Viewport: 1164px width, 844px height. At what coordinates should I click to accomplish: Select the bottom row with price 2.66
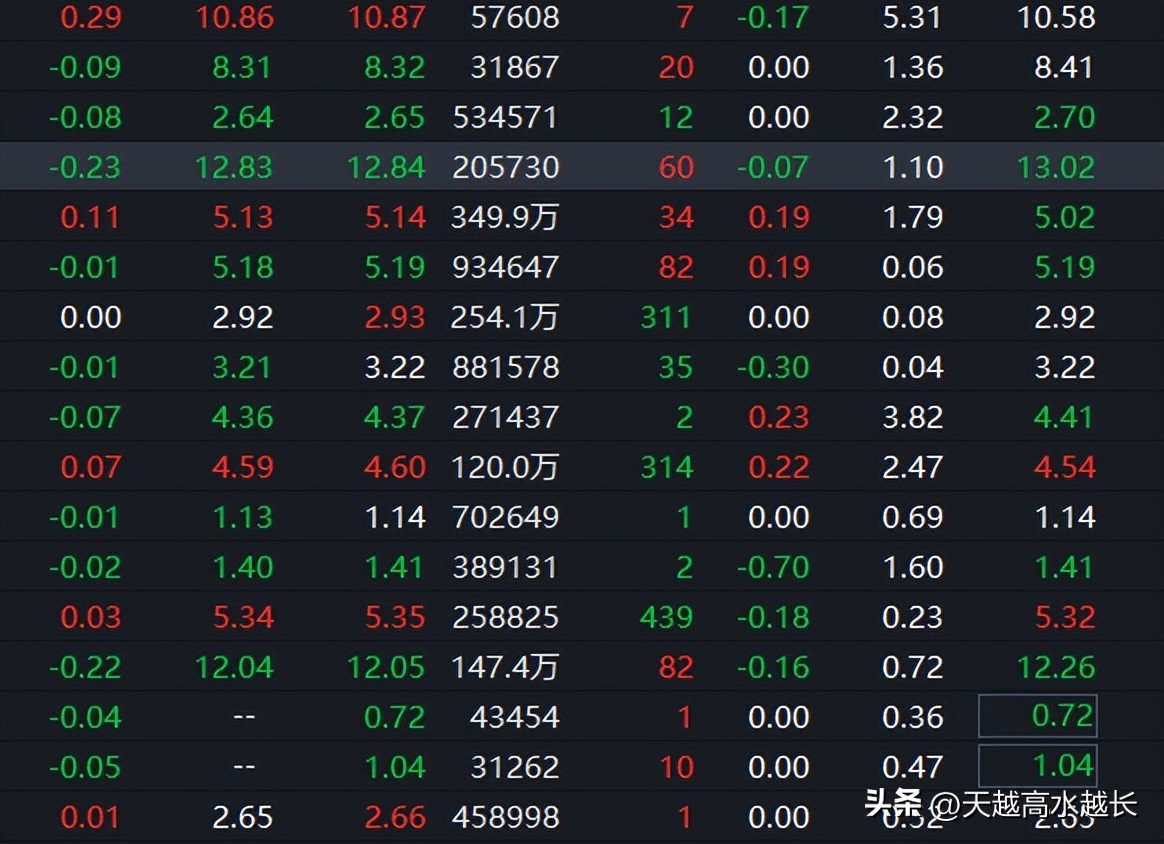click(396, 817)
